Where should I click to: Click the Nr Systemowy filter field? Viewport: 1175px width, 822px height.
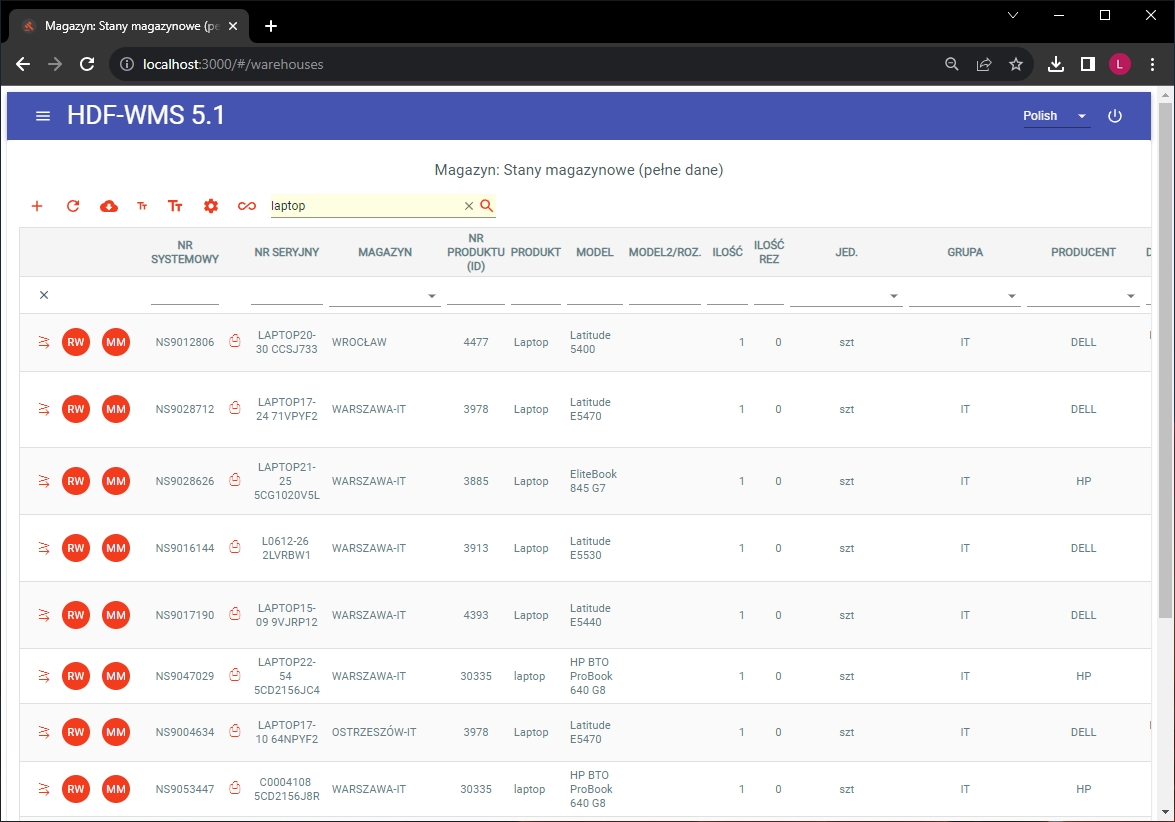(x=185, y=295)
